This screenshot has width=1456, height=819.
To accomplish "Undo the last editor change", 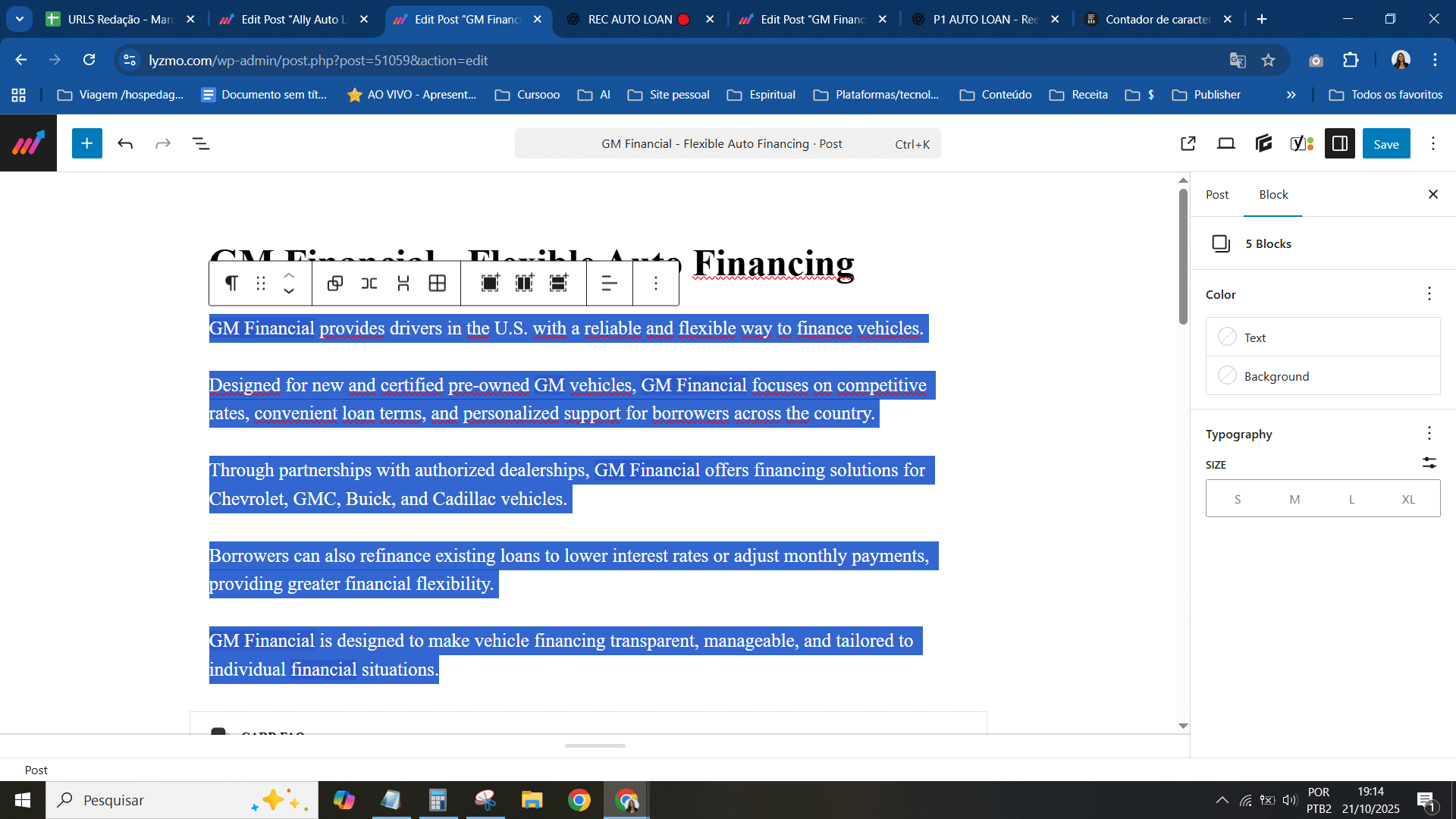I will point(125,143).
